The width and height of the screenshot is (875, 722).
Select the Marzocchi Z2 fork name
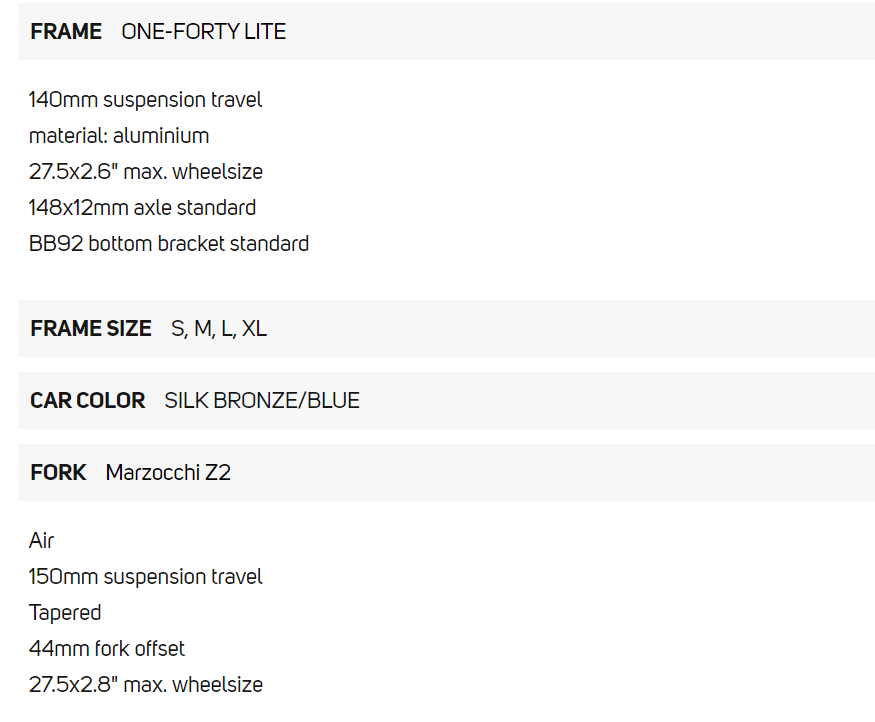pyautogui.click(x=168, y=473)
